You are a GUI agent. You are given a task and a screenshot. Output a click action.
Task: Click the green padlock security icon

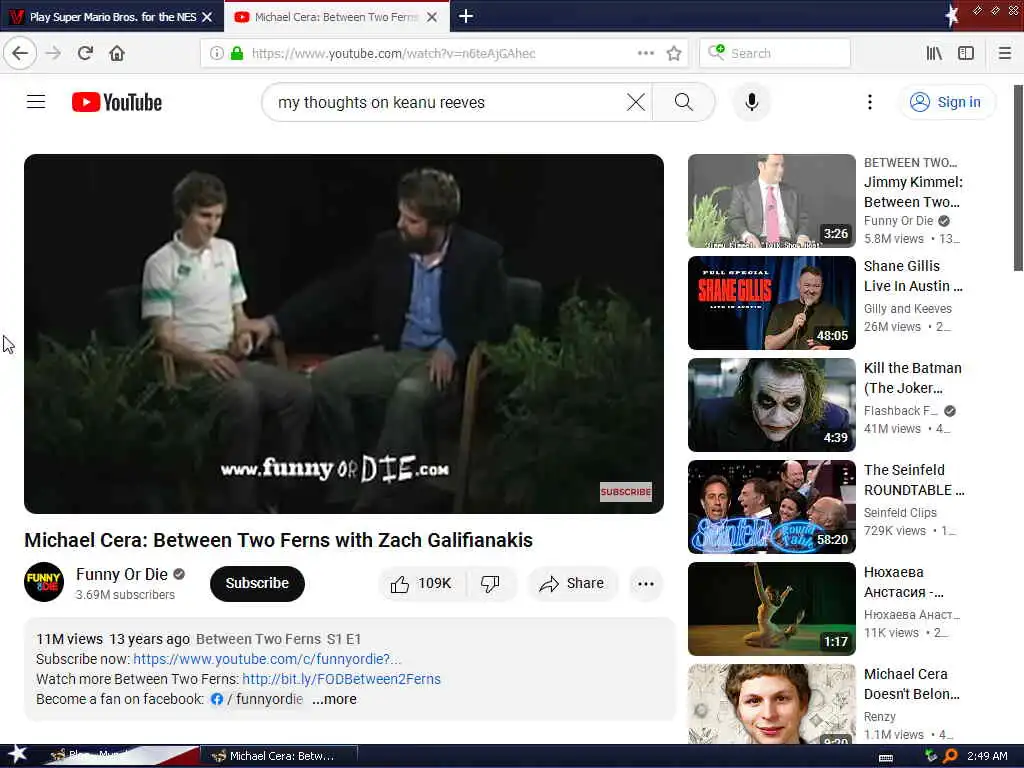coord(237,53)
